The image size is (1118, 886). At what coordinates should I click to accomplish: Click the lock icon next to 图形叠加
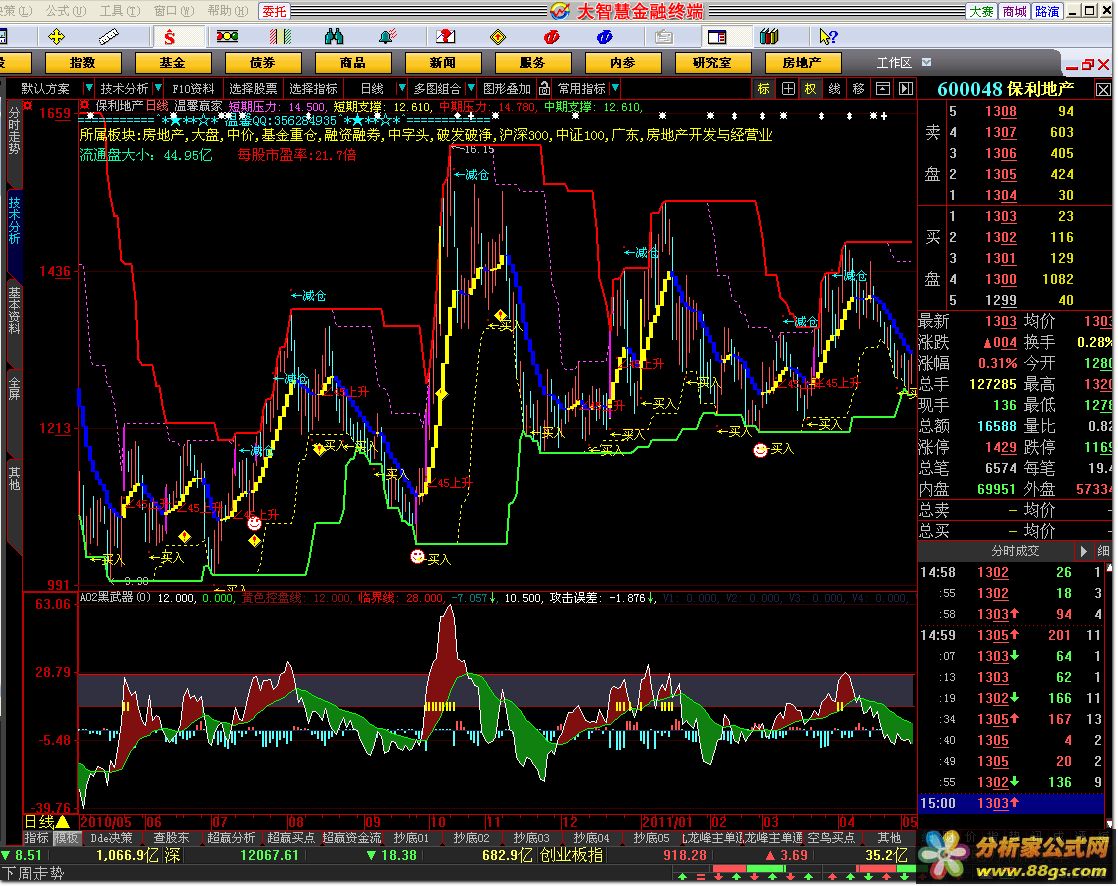point(544,88)
